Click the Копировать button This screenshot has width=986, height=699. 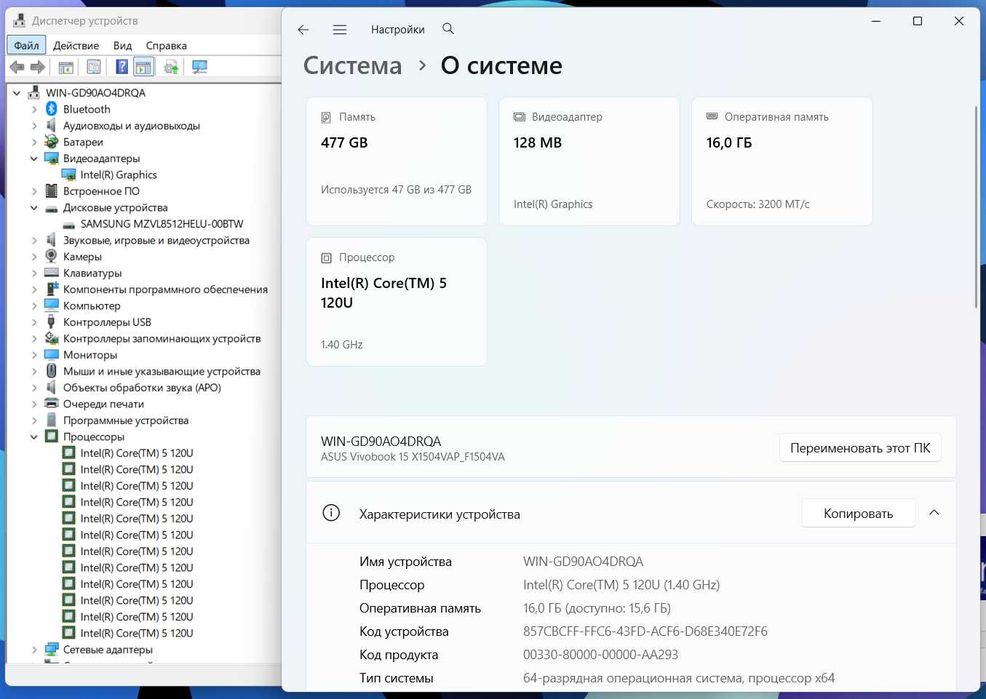pyautogui.click(x=858, y=514)
